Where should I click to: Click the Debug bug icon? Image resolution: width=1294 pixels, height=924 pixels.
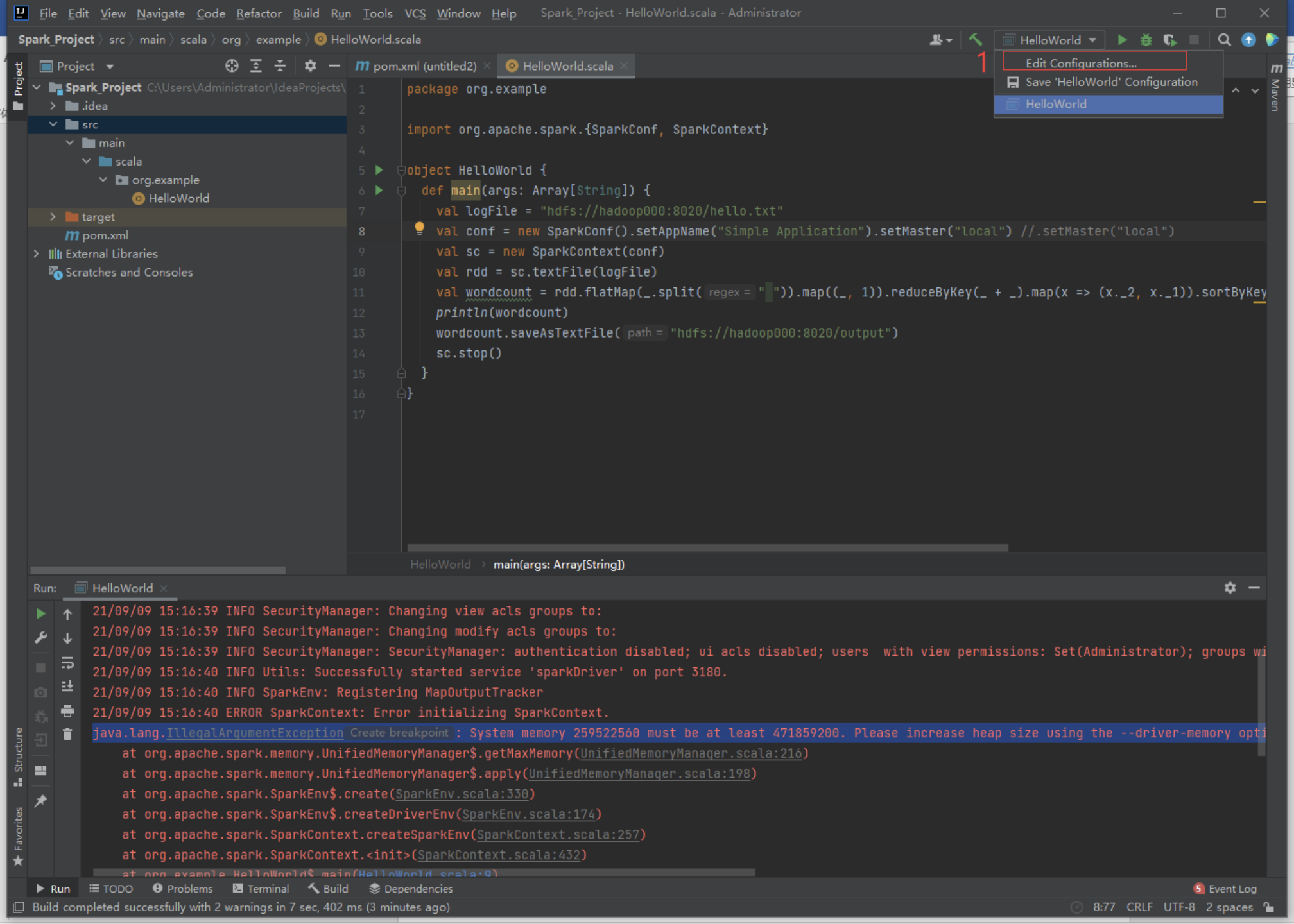click(x=1146, y=40)
